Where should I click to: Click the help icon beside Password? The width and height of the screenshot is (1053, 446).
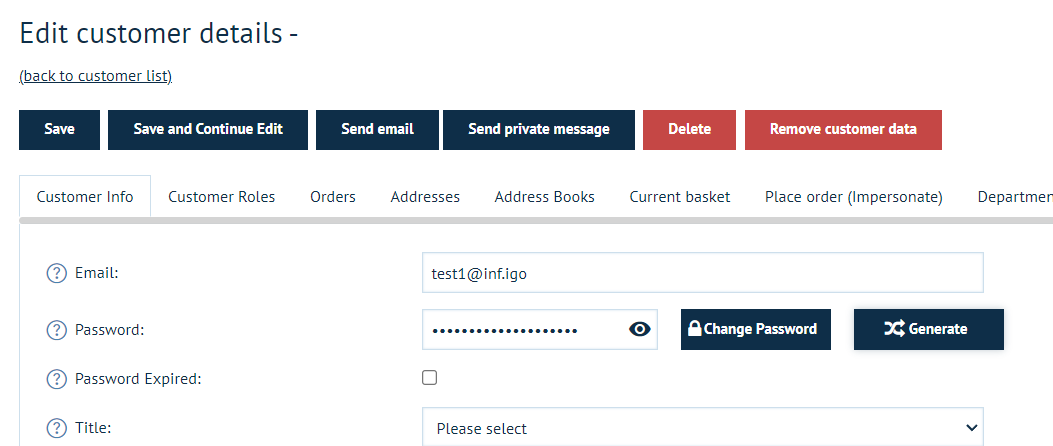pyautogui.click(x=56, y=330)
